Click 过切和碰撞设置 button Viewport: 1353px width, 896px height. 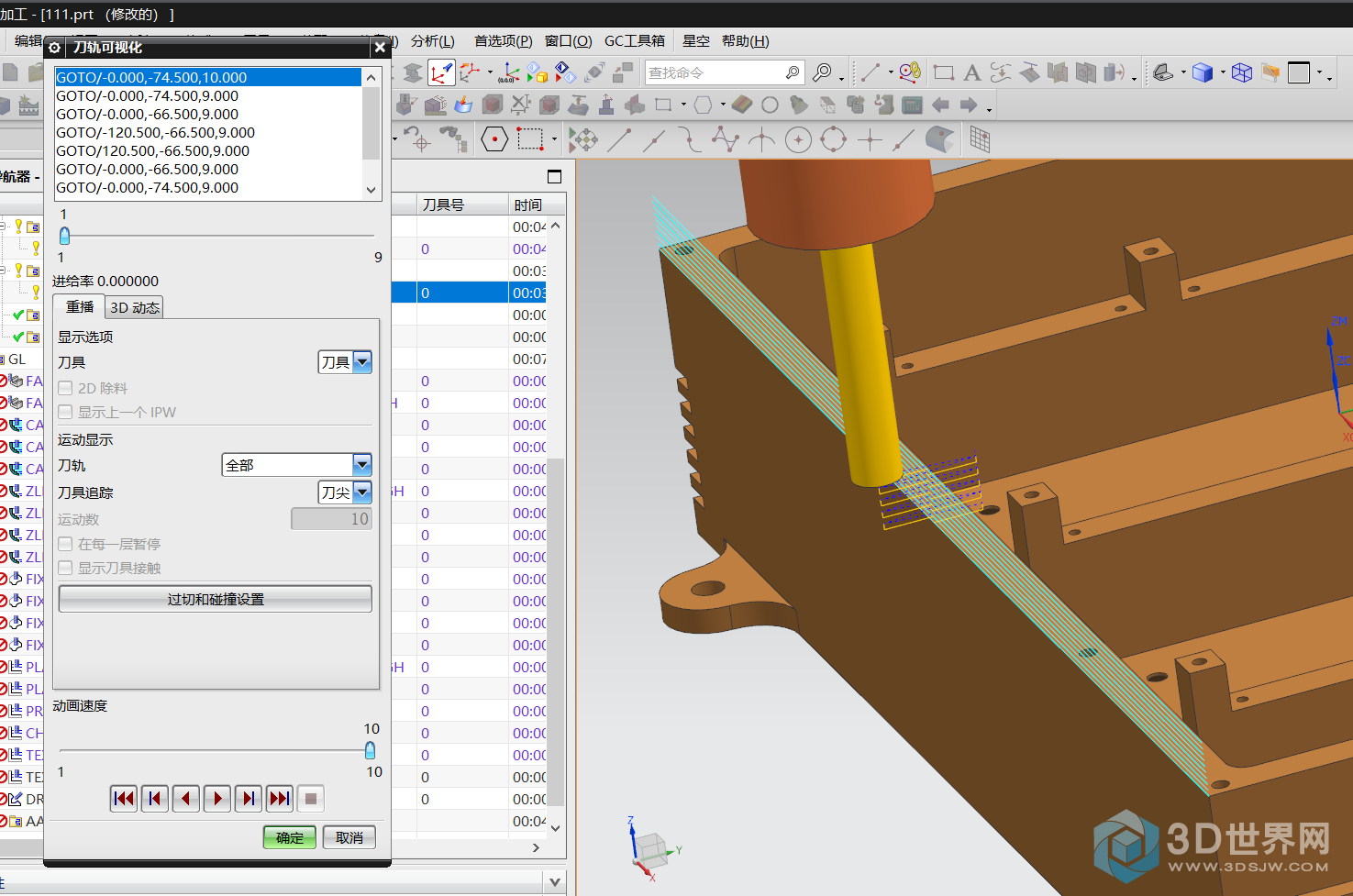point(216,599)
